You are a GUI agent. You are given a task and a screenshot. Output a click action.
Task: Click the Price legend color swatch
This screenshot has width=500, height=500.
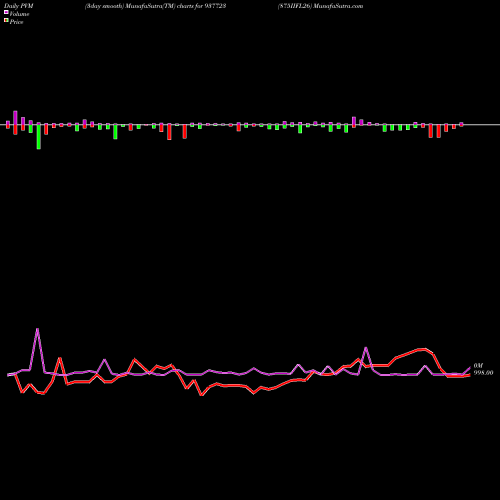[x=6, y=20]
